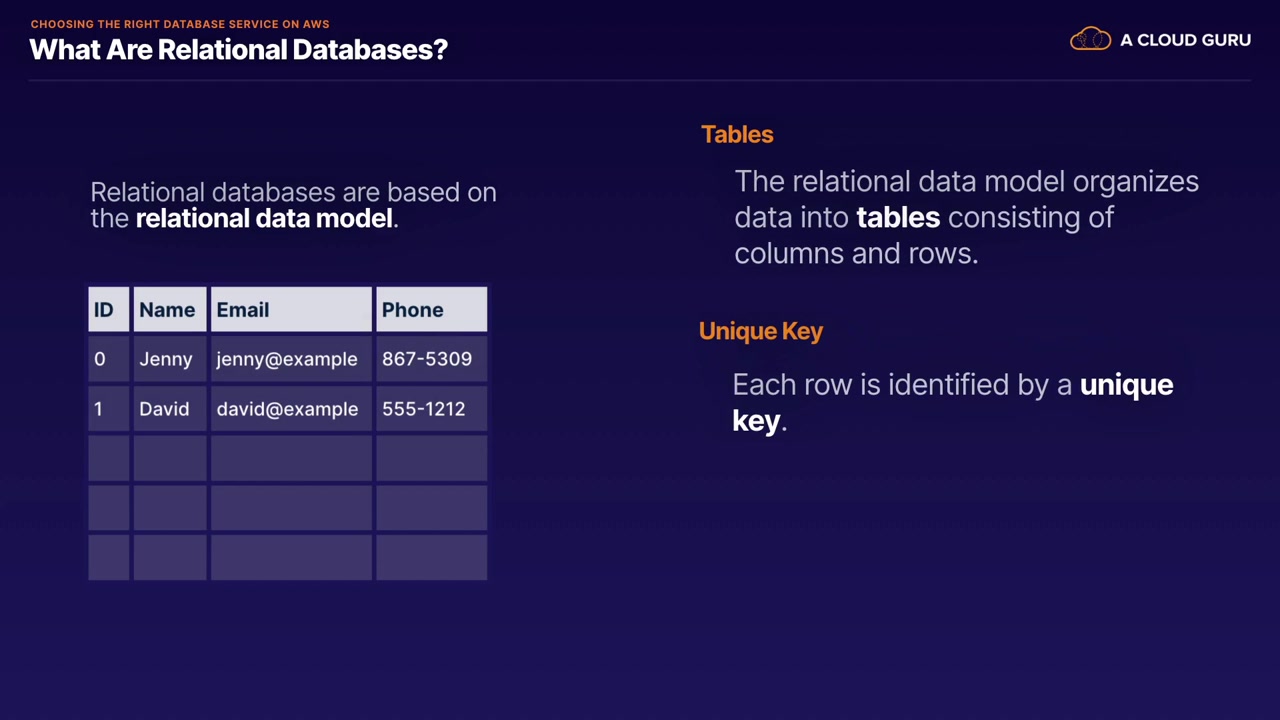Image resolution: width=1280 pixels, height=720 pixels.
Task: Click the first empty Email cell
Action: click(290, 458)
